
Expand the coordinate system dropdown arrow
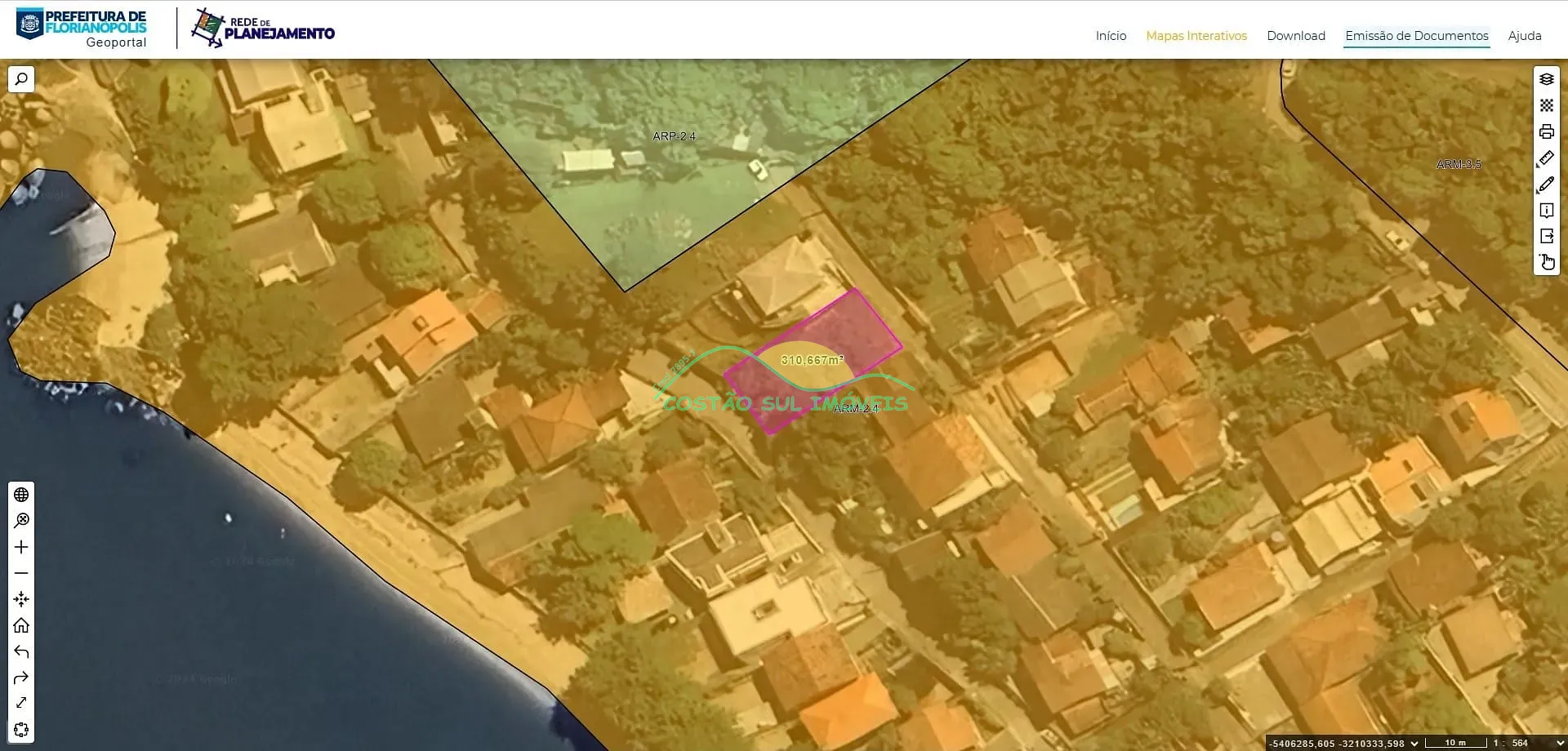[1414, 744]
